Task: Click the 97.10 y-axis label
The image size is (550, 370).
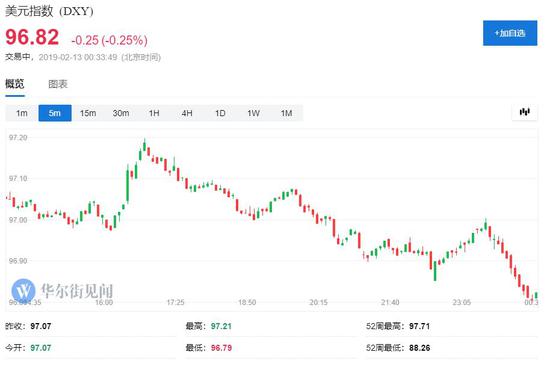Action: 18,179
